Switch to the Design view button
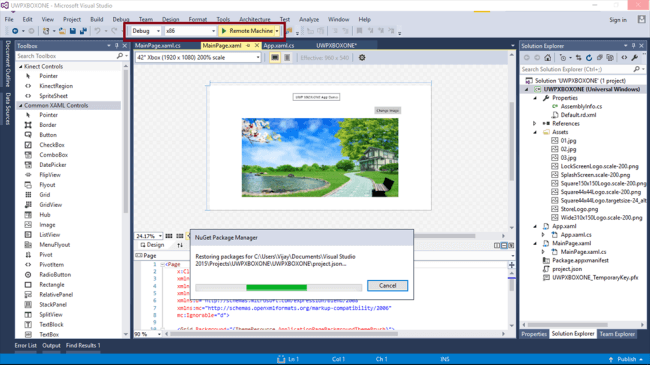The width and height of the screenshot is (650, 365). click(152, 245)
